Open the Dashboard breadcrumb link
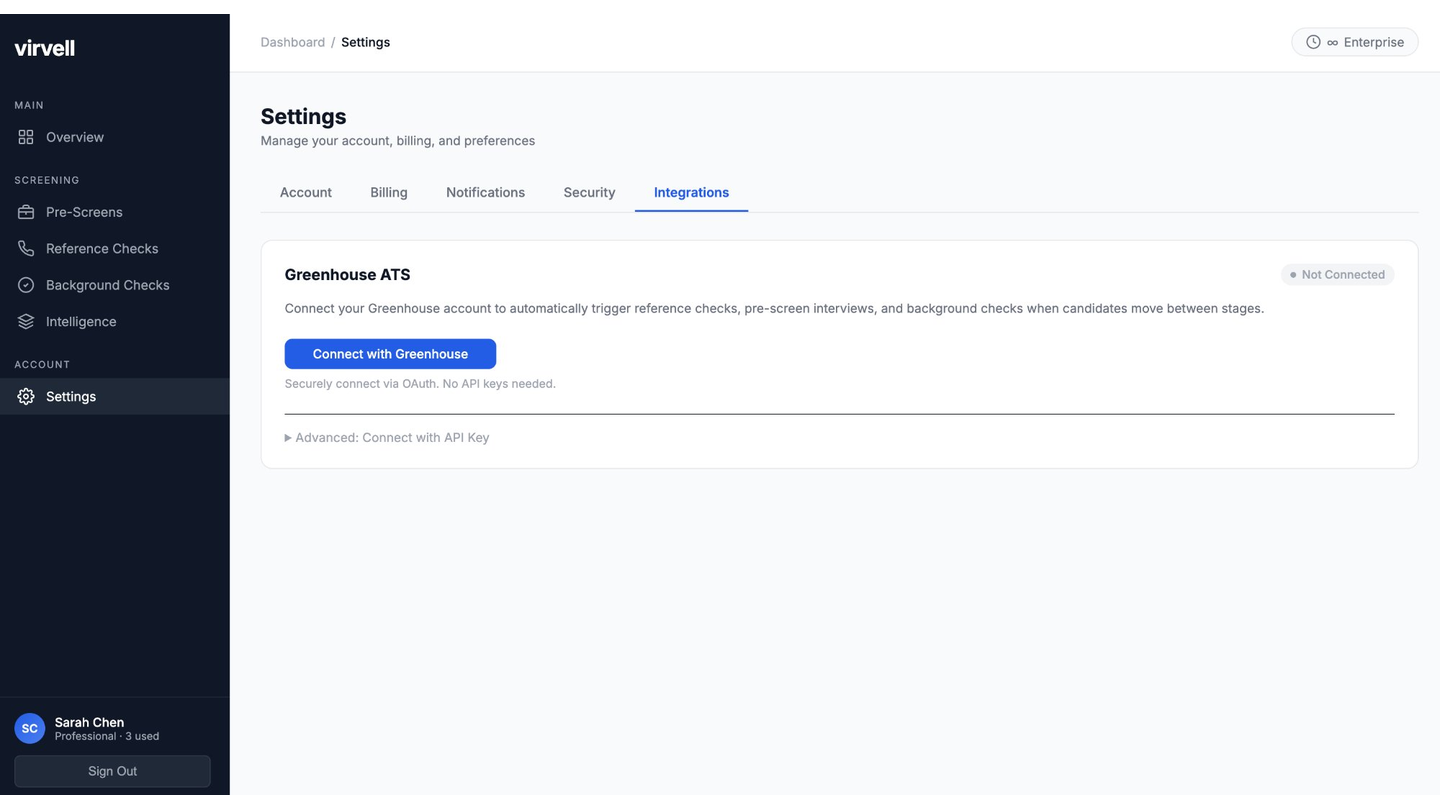 pos(293,42)
